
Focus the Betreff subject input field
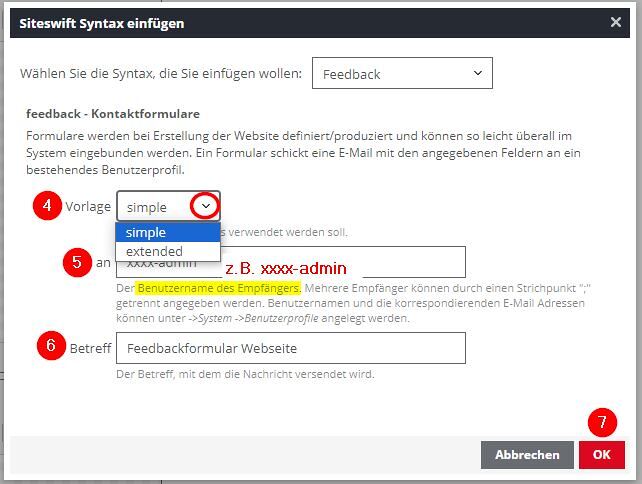(x=290, y=348)
